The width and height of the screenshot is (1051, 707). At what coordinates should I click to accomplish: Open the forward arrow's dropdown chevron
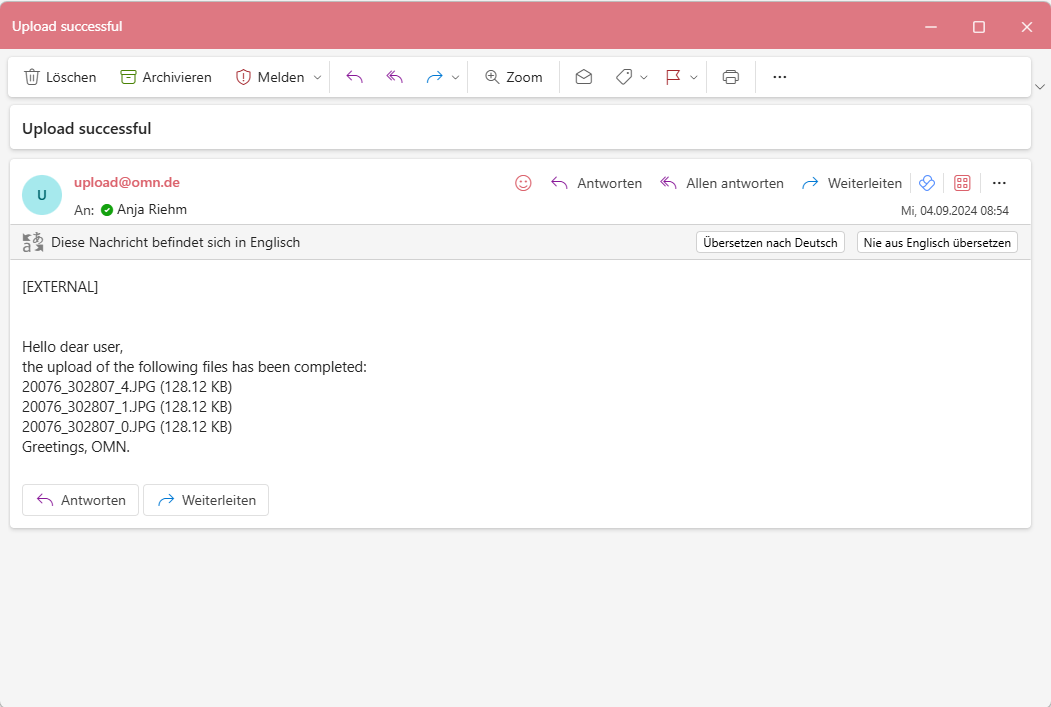[x=455, y=76]
